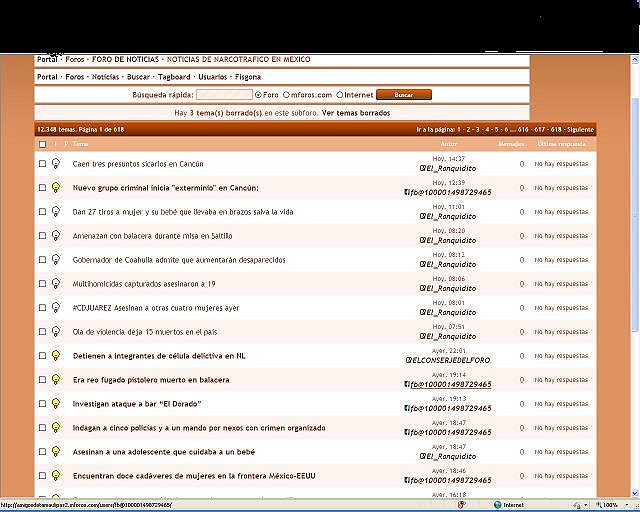Click the zoom 100% magnifier in status bar
Screen dimensions: 640x512
599,505
